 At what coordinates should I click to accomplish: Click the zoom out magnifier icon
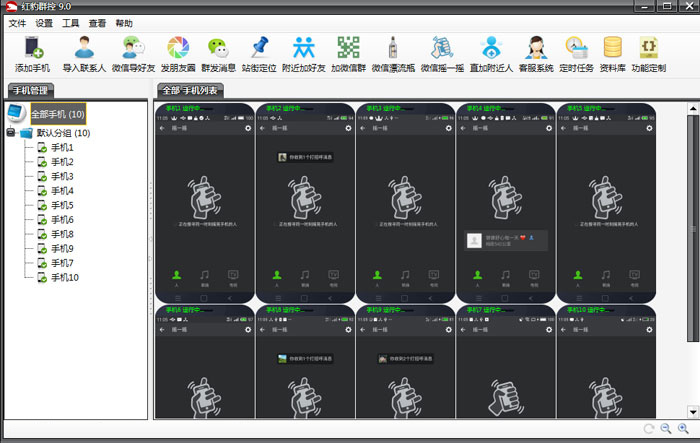click(666, 429)
